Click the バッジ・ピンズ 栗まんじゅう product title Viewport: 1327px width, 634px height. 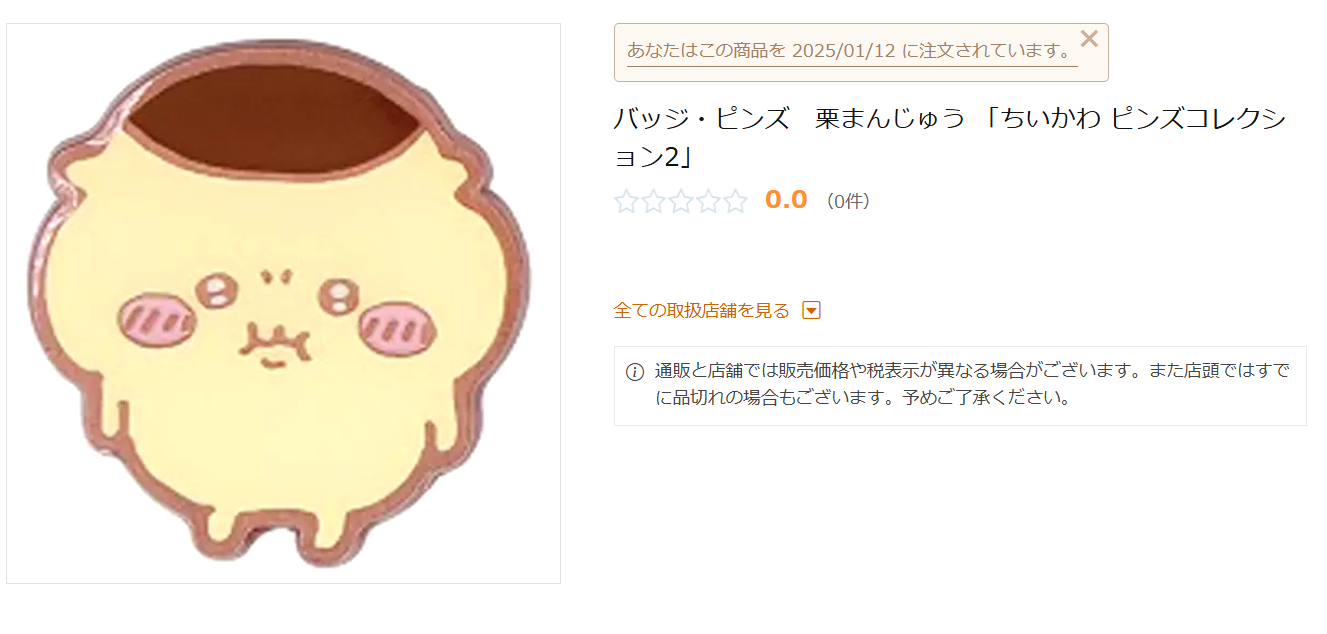(x=949, y=137)
